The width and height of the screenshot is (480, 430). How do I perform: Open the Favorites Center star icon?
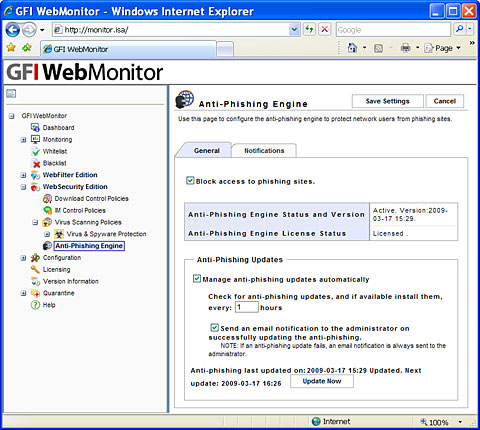(x=11, y=48)
